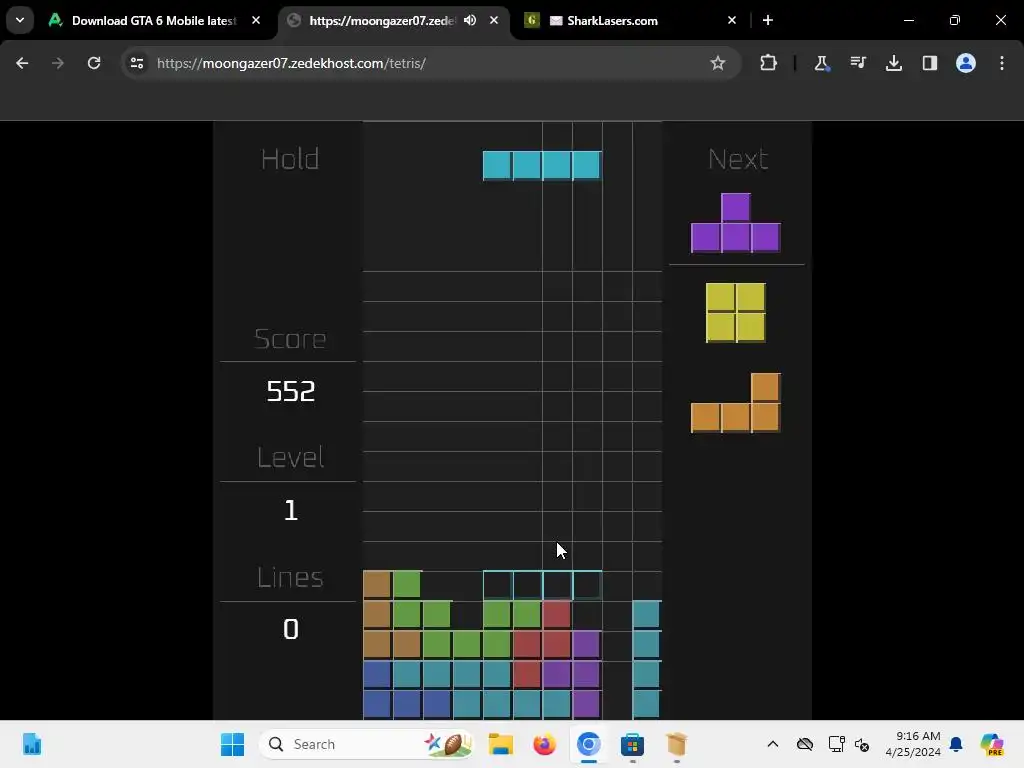Open Copilot preview icon on taskbar
The image size is (1024, 768).
[992, 744]
